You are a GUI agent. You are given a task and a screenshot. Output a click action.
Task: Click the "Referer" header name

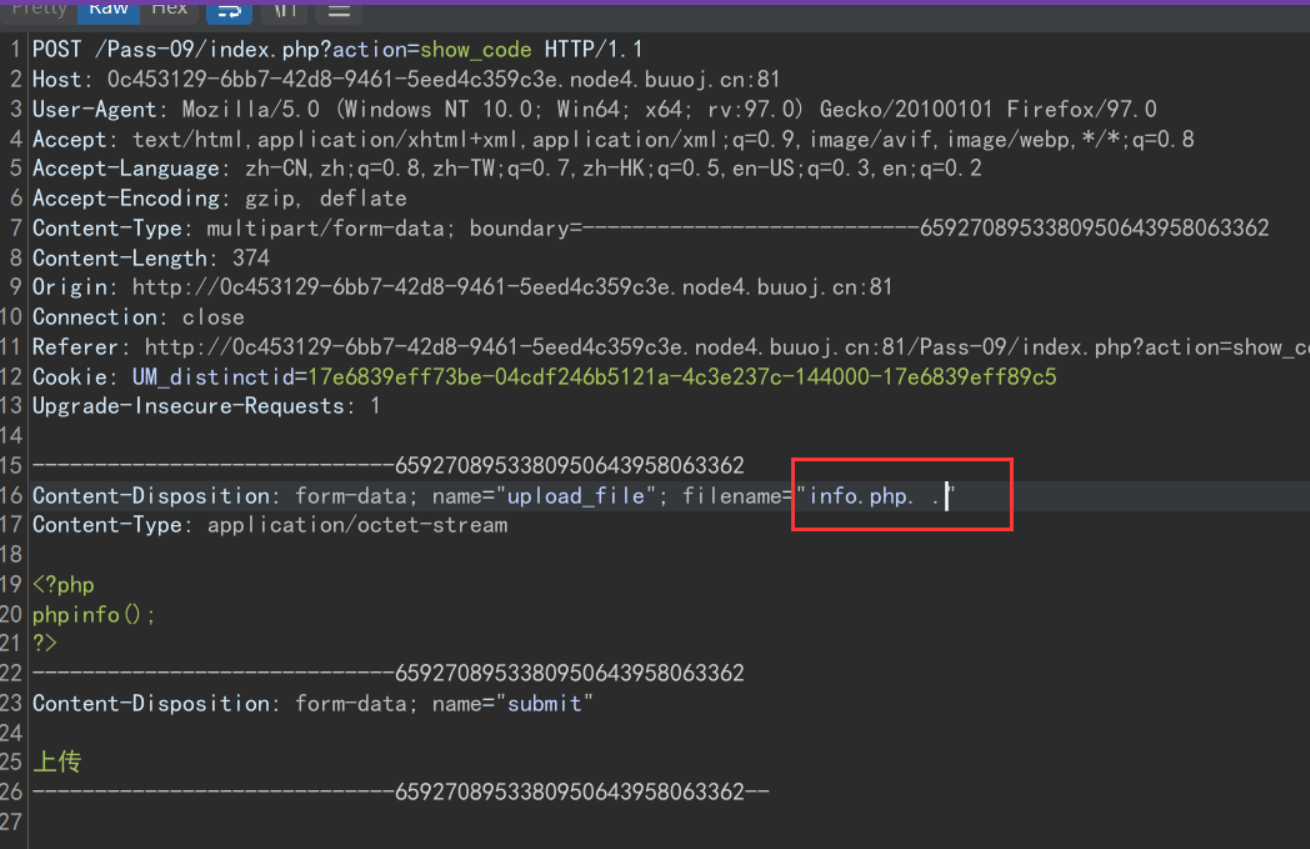click(x=76, y=348)
